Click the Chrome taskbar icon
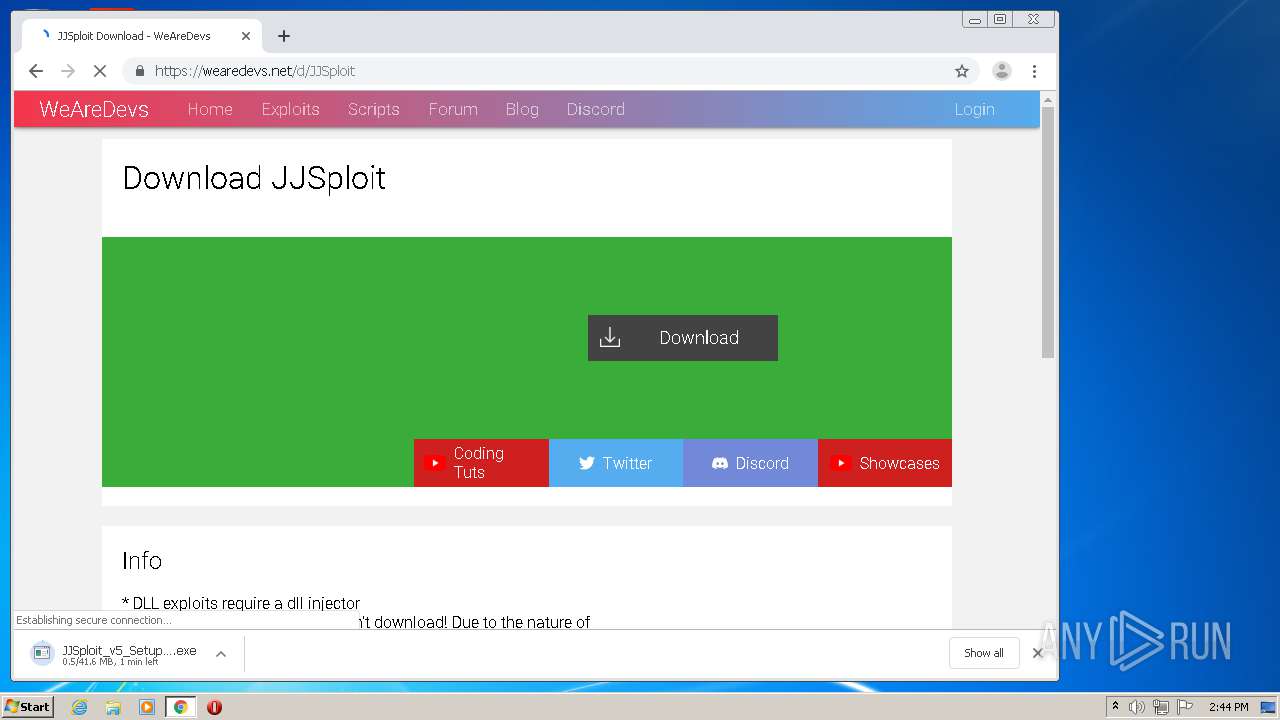The width and height of the screenshot is (1280, 720). [x=180, y=707]
